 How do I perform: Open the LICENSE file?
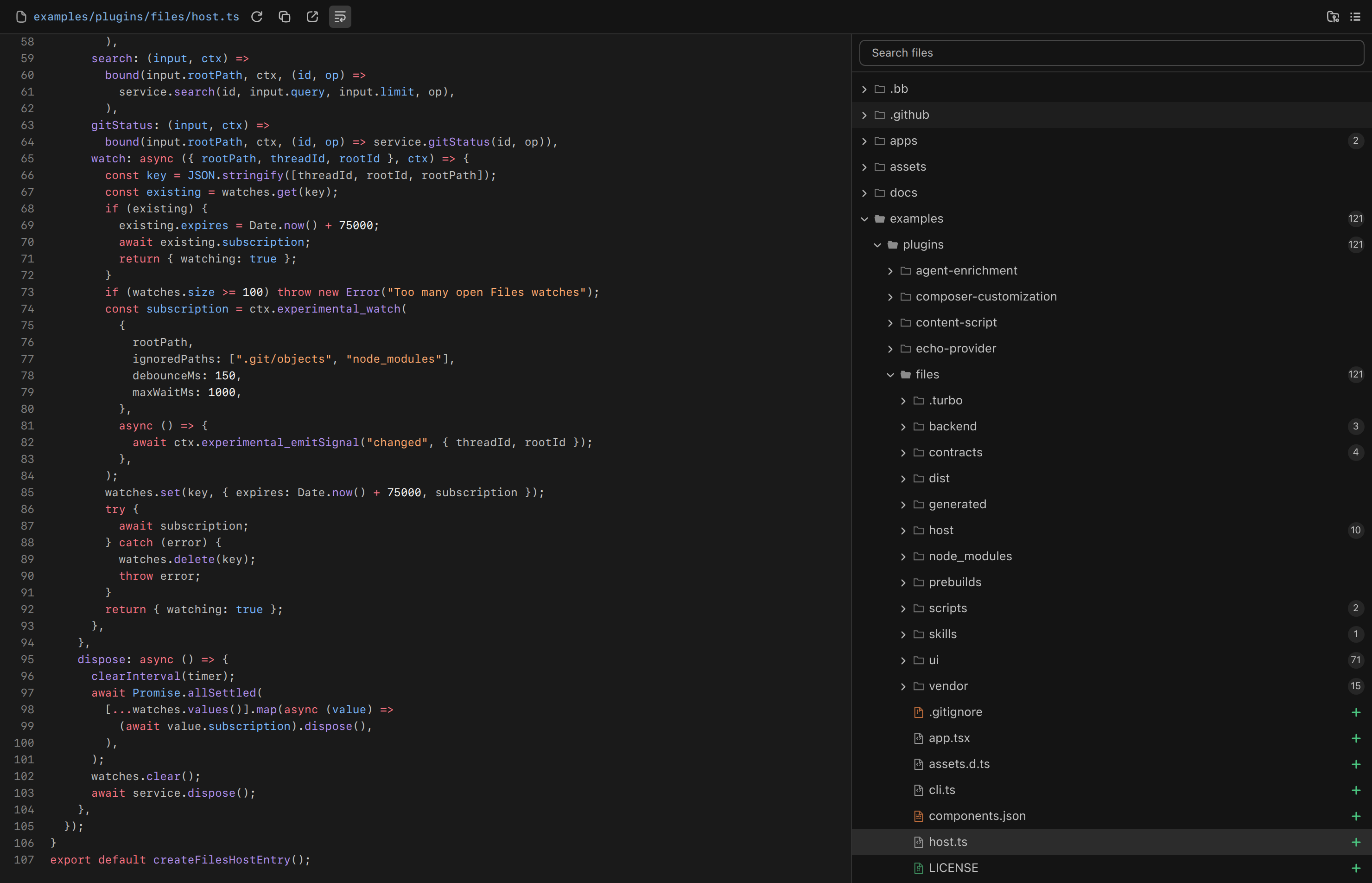pyautogui.click(x=1112, y=868)
